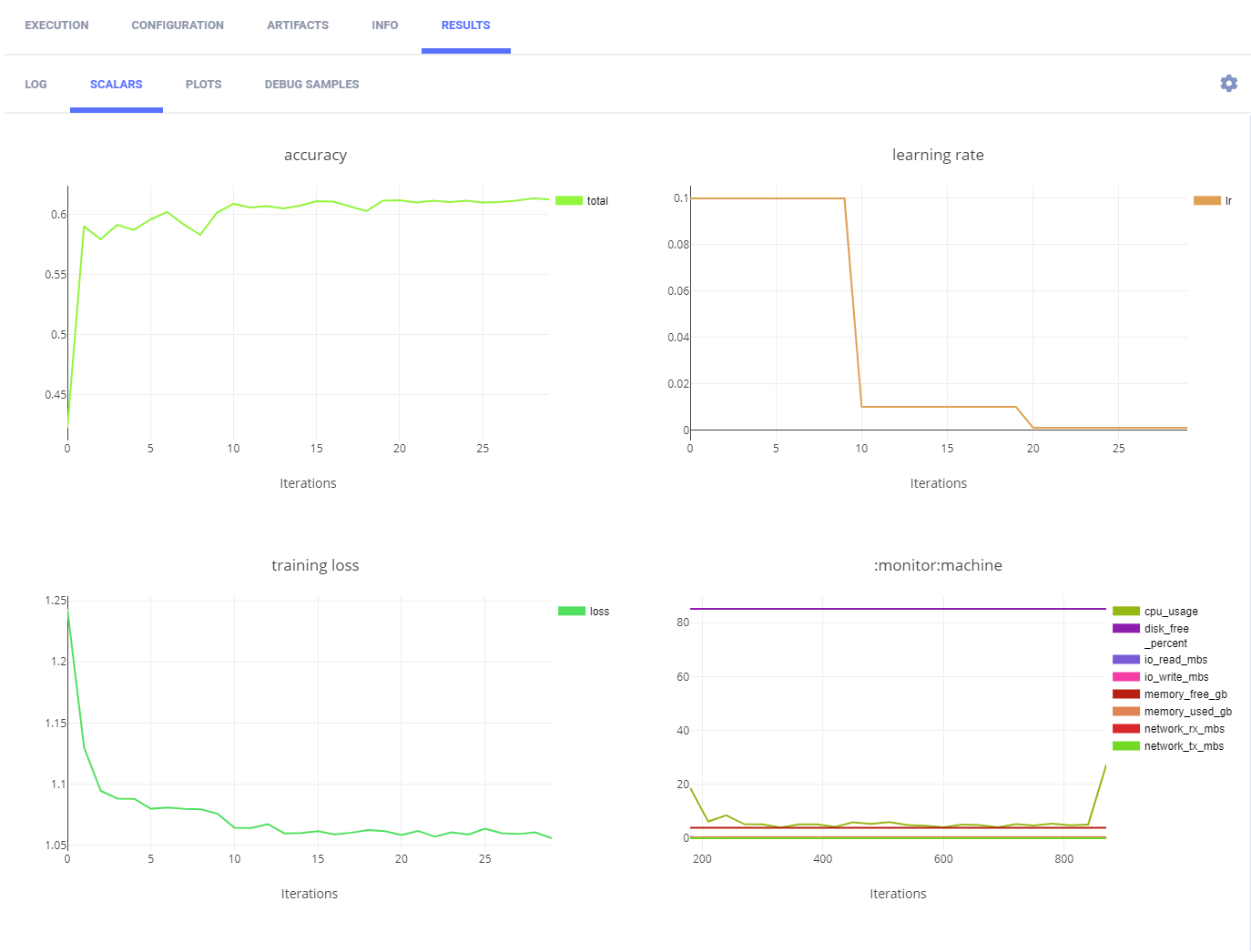Viewport: 1251px width, 952px height.
Task: Hide io_read_mbs series in monitor chart
Action: point(1175,660)
